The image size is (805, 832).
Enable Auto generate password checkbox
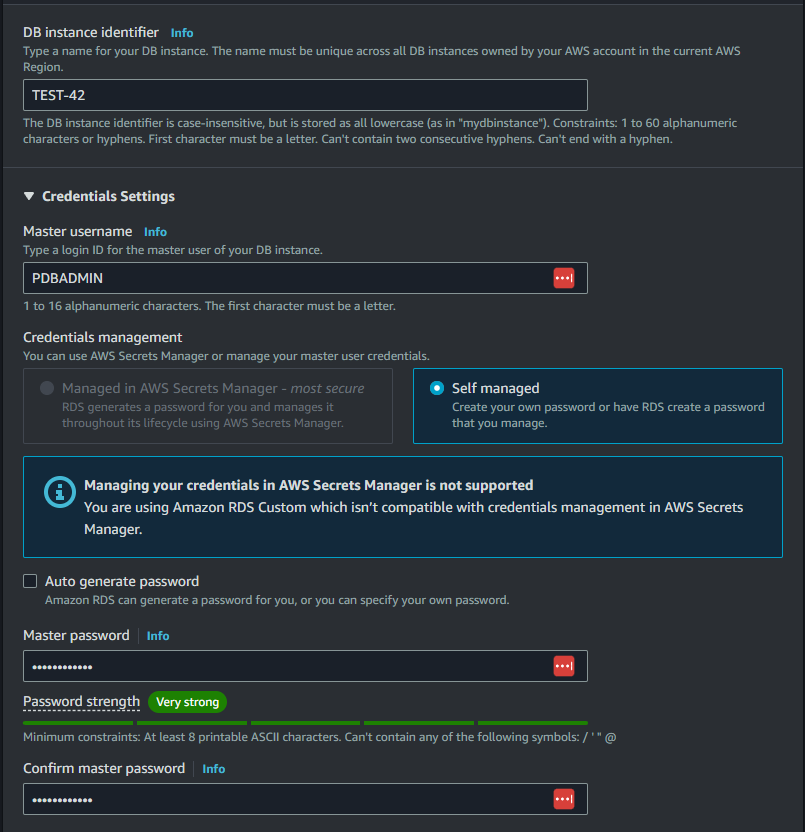[30, 581]
